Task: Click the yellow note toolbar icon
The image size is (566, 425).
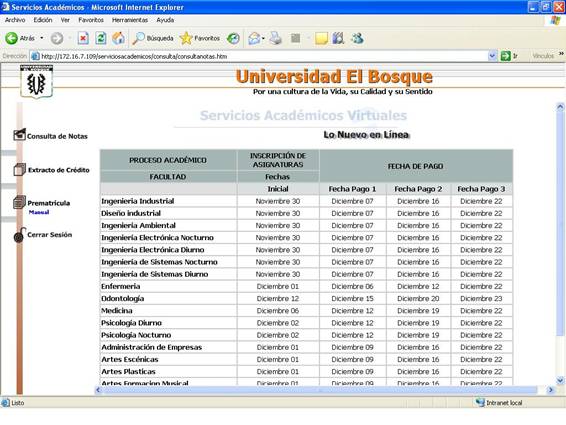Action: (x=321, y=38)
